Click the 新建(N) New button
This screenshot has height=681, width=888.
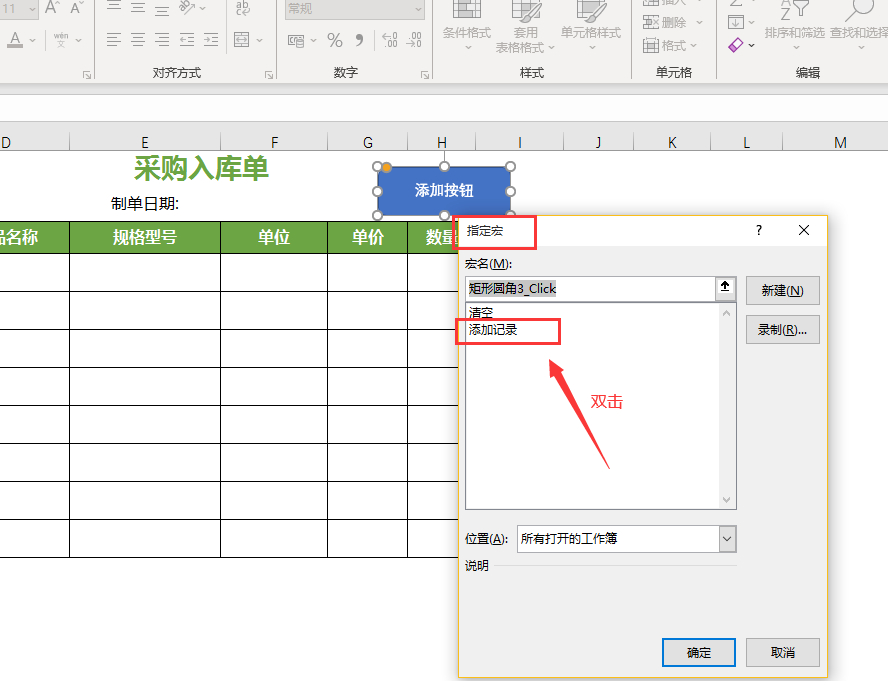click(x=782, y=291)
